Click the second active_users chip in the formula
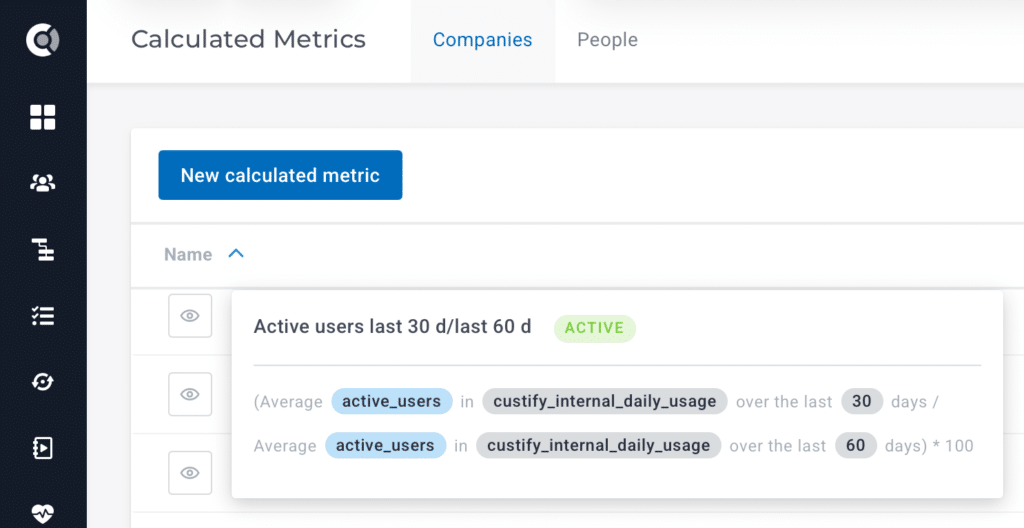Viewport: 1024px width, 528px height. tap(385, 446)
